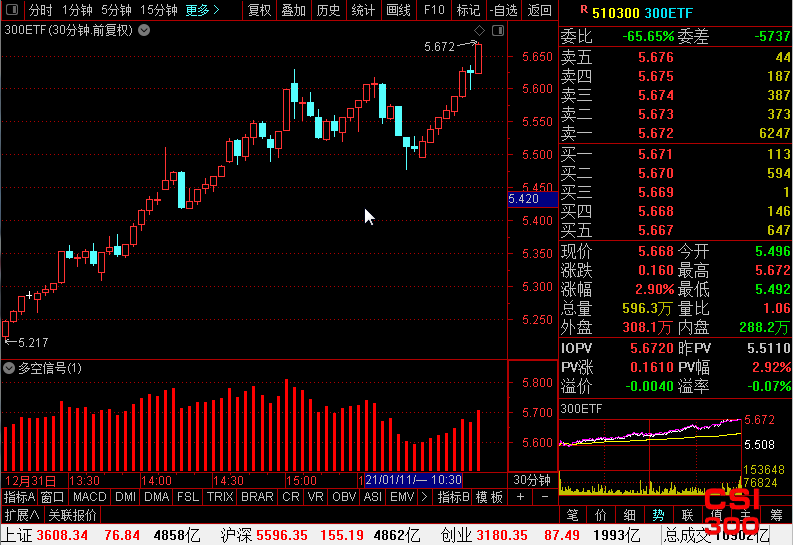Click the 沪深 index 5596.35
793x545 pixels.
pyautogui.click(x=282, y=535)
